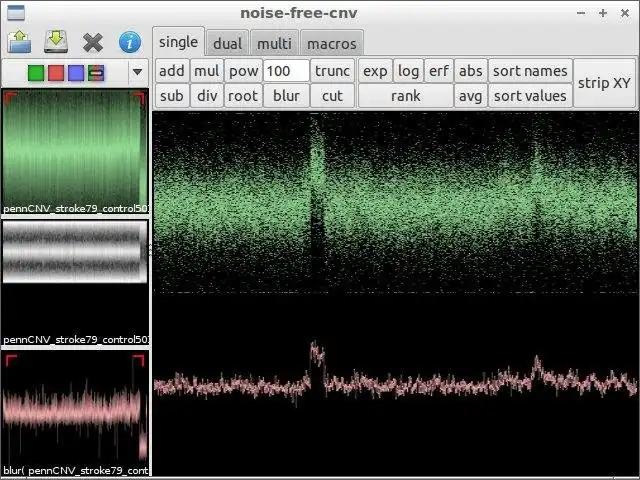Viewport: 640px width, 480px height.
Task: Click the add button
Action: coord(172,71)
